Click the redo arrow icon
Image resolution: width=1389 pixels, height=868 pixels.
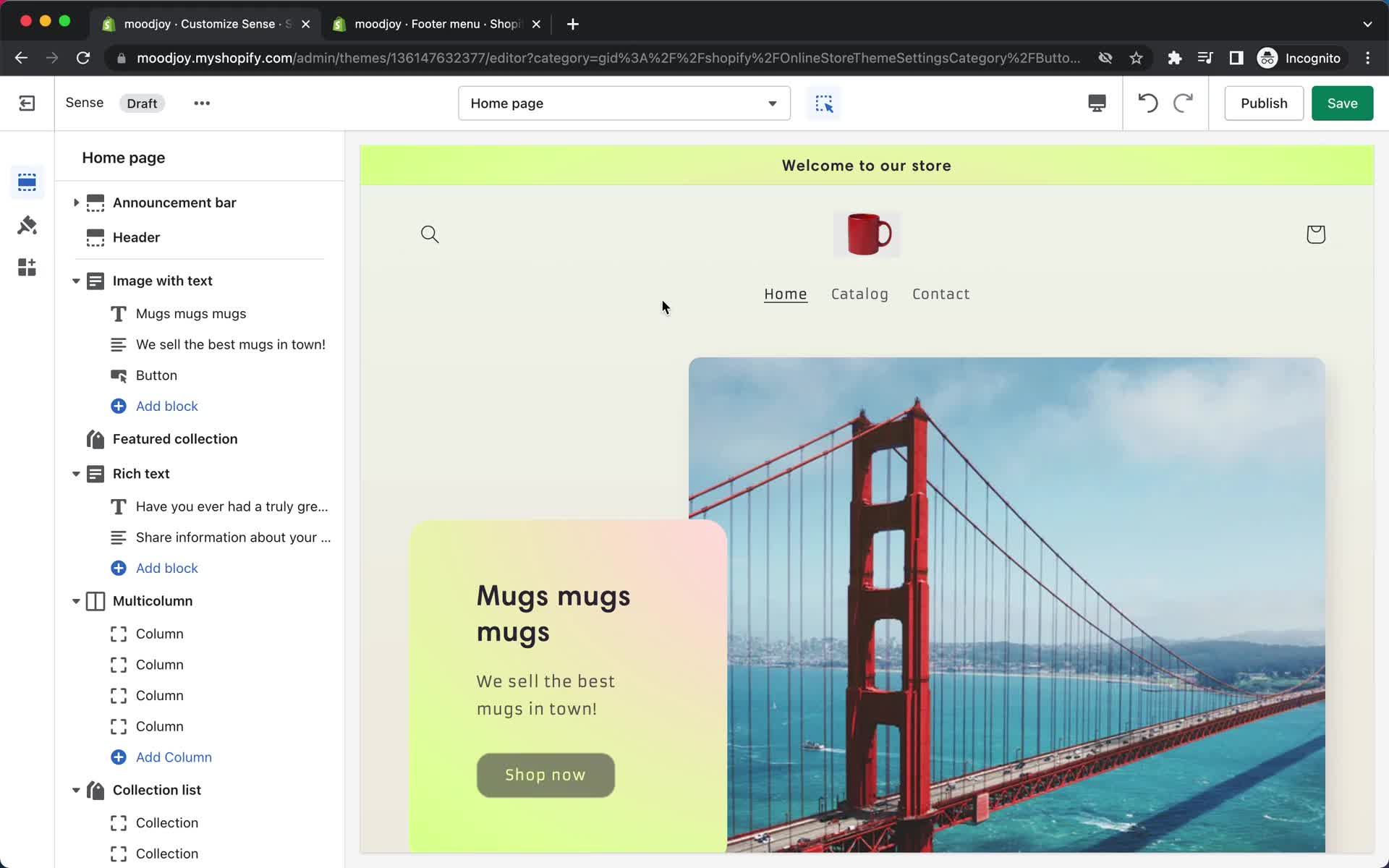point(1183,103)
